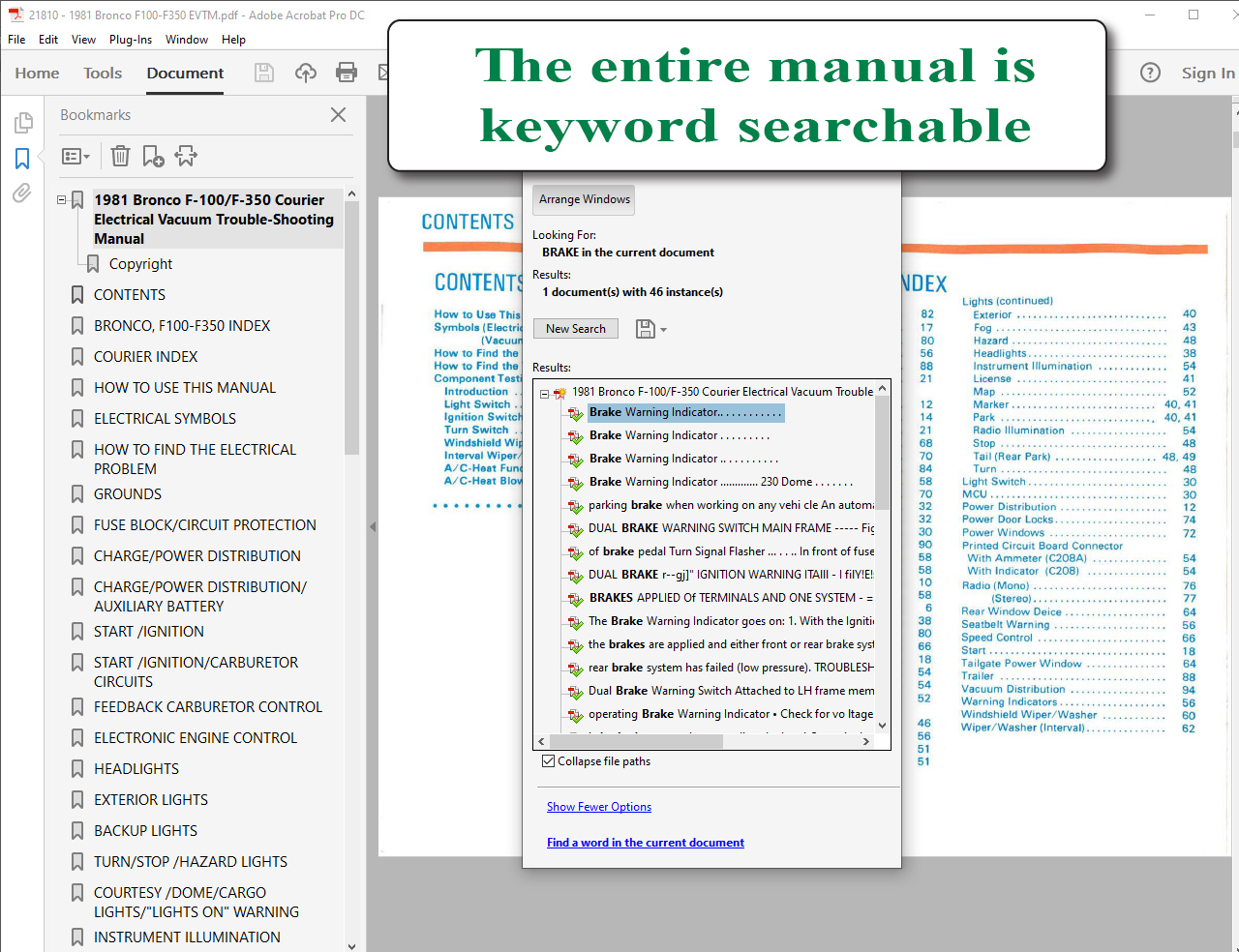Screen dimensions: 1239x952
Task: Delete the selected bookmark with the trash icon
Action: (120, 156)
